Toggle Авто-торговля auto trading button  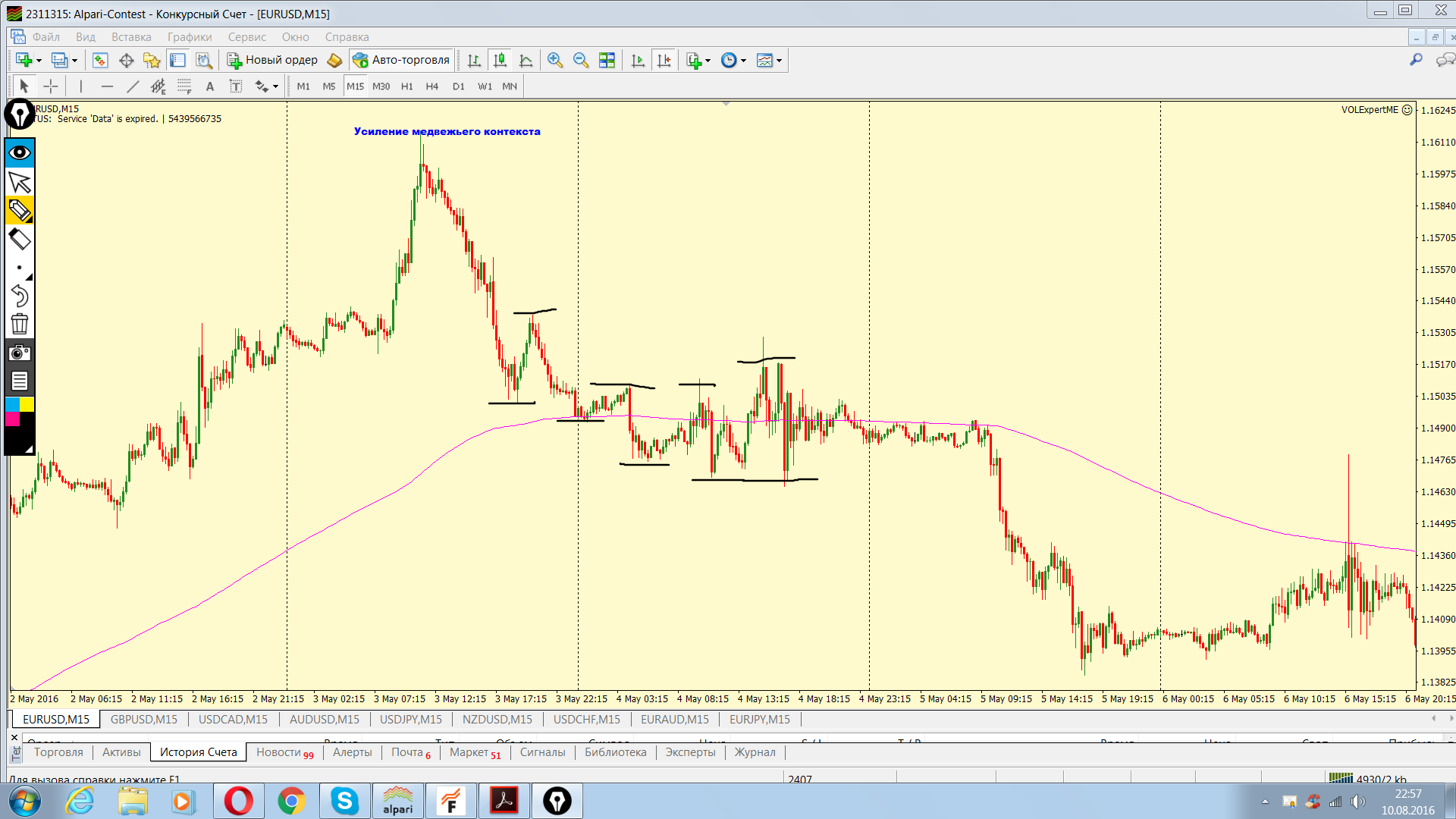[x=402, y=61]
